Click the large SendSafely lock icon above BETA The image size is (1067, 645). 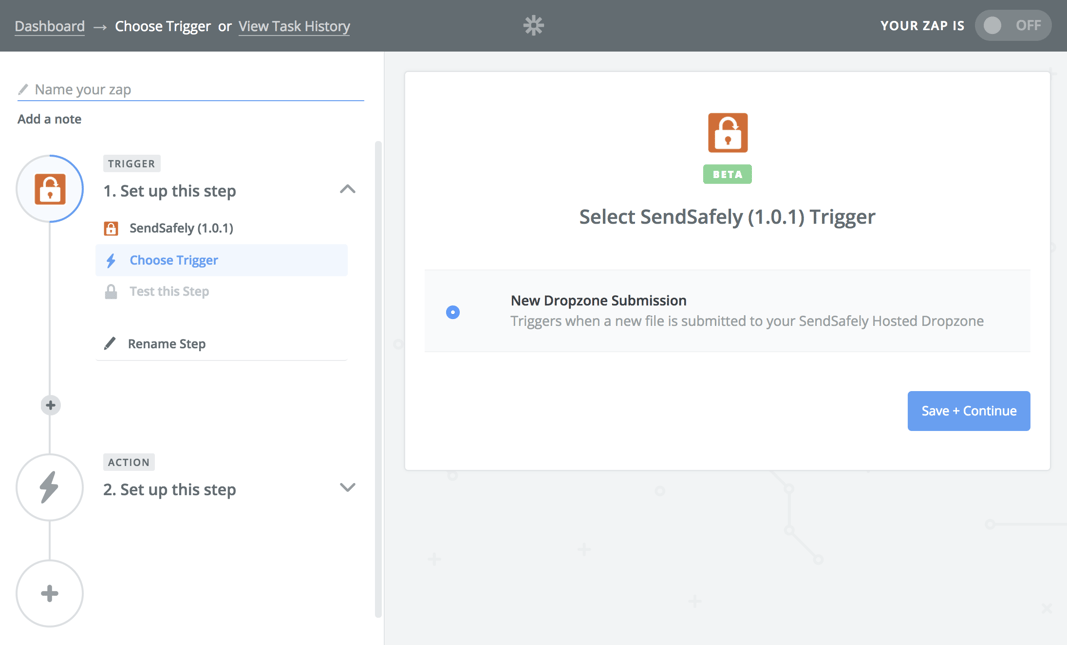pyautogui.click(x=727, y=132)
